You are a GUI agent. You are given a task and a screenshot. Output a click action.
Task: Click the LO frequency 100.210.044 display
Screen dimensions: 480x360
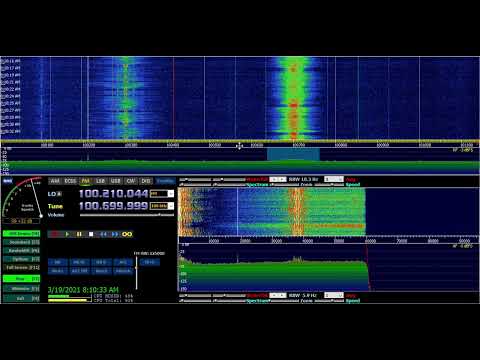tap(113, 194)
